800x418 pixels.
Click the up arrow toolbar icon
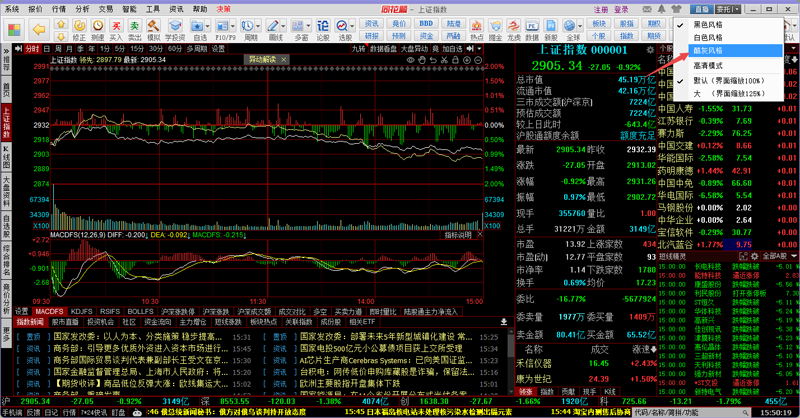click(61, 24)
